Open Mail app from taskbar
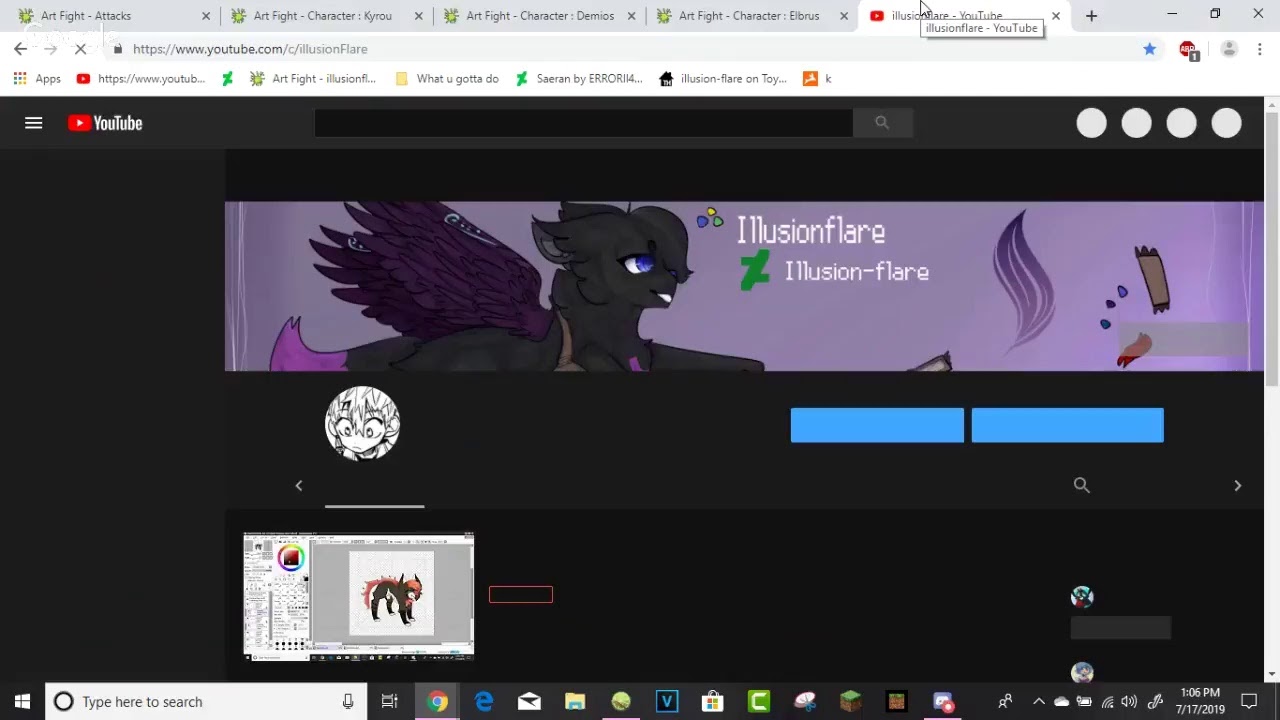The width and height of the screenshot is (1280, 720). [529, 701]
